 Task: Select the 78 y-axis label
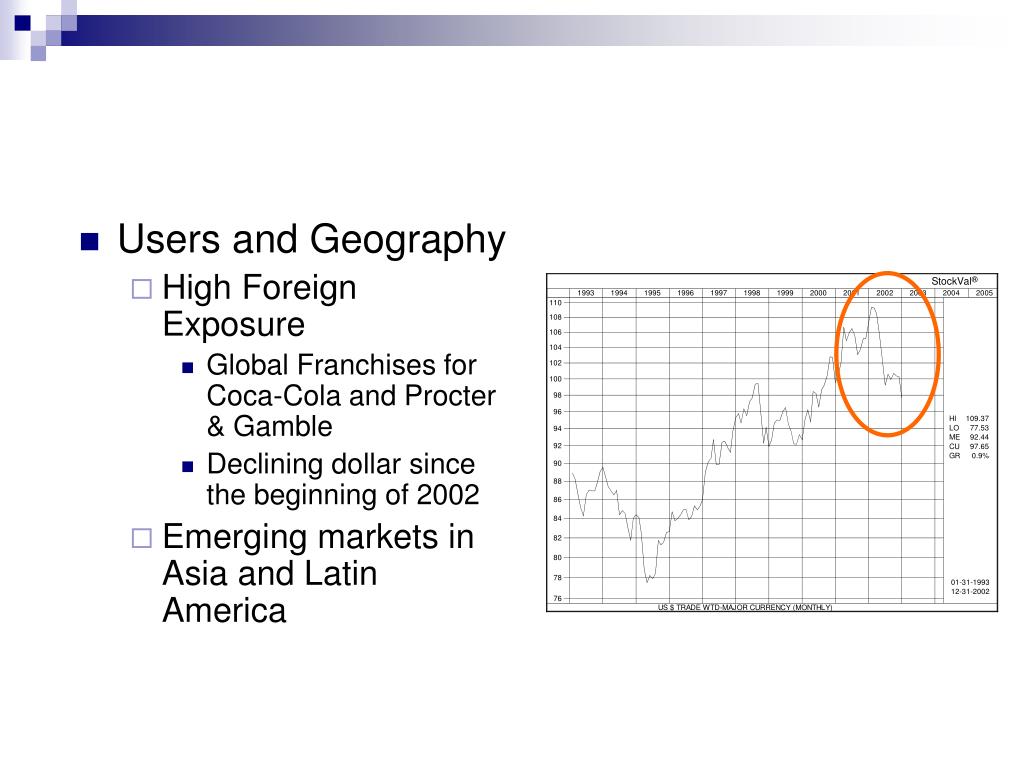tap(557, 578)
